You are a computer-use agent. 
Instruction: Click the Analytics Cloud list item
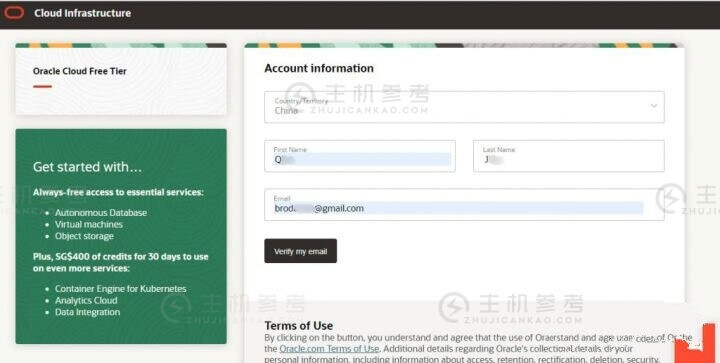coord(86,301)
